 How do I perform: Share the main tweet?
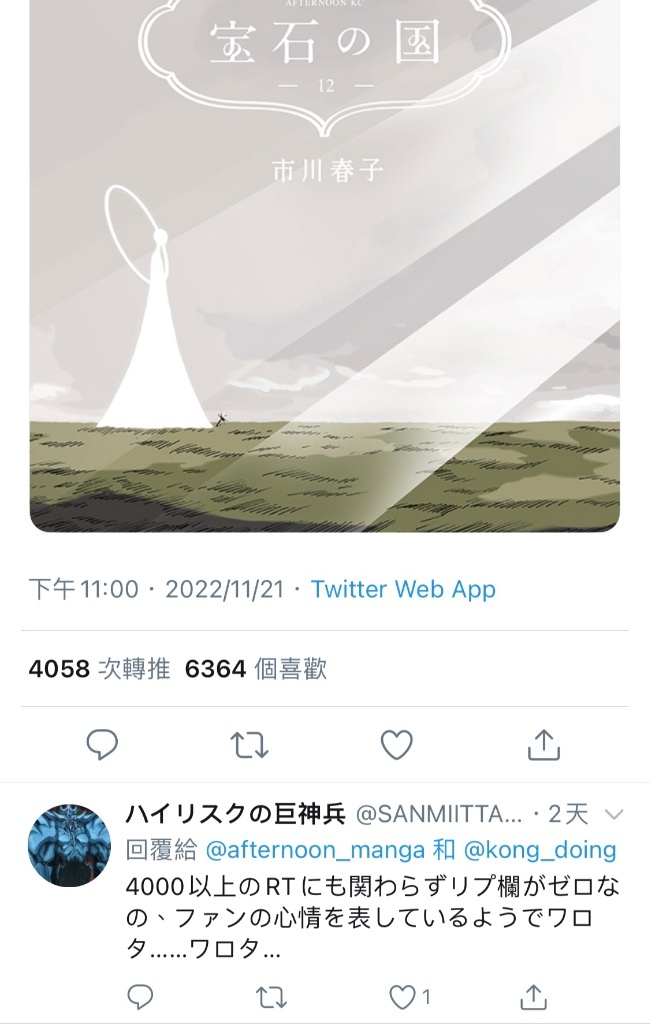coord(544,744)
